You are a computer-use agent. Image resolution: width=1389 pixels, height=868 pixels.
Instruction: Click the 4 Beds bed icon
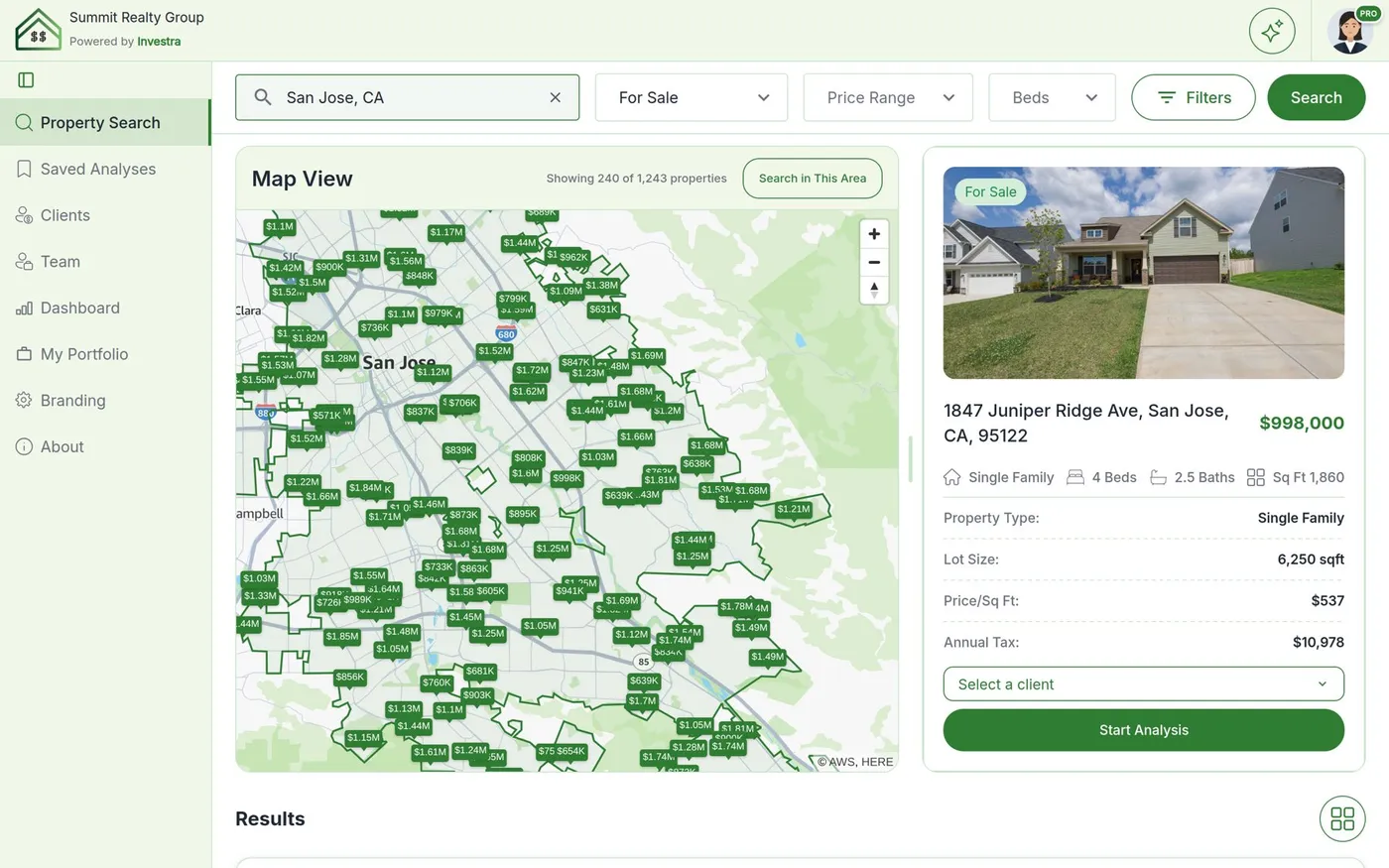click(1074, 477)
